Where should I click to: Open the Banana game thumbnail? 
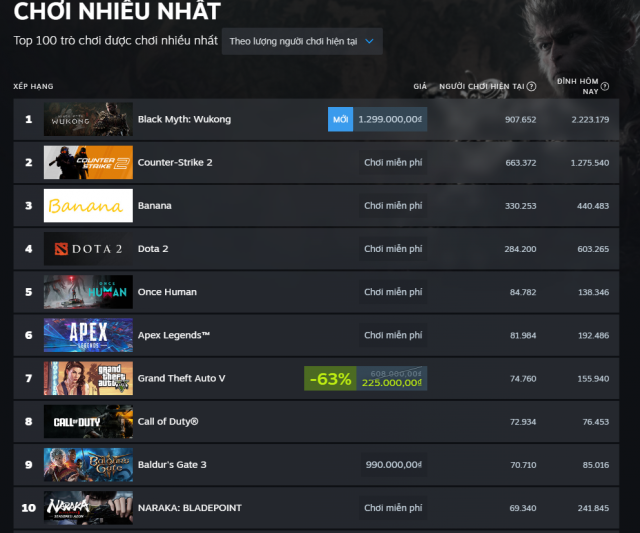[x=88, y=206]
